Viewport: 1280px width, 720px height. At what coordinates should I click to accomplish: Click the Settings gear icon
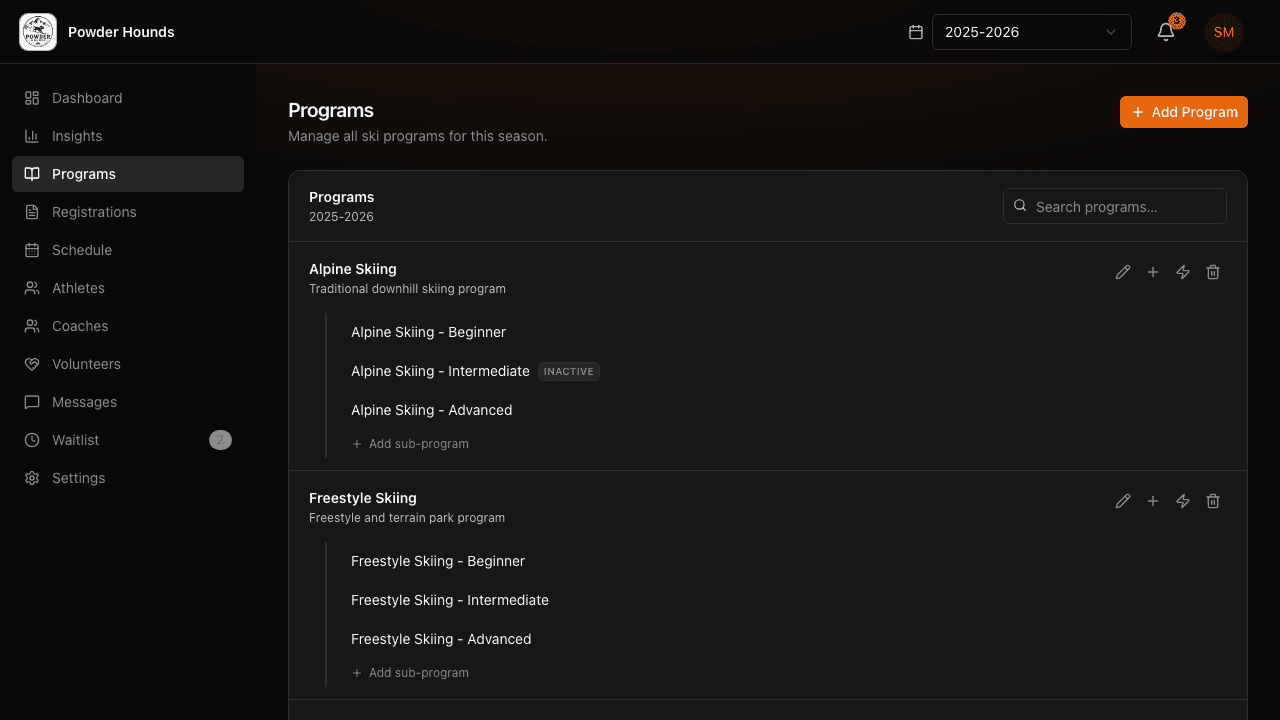point(32,478)
